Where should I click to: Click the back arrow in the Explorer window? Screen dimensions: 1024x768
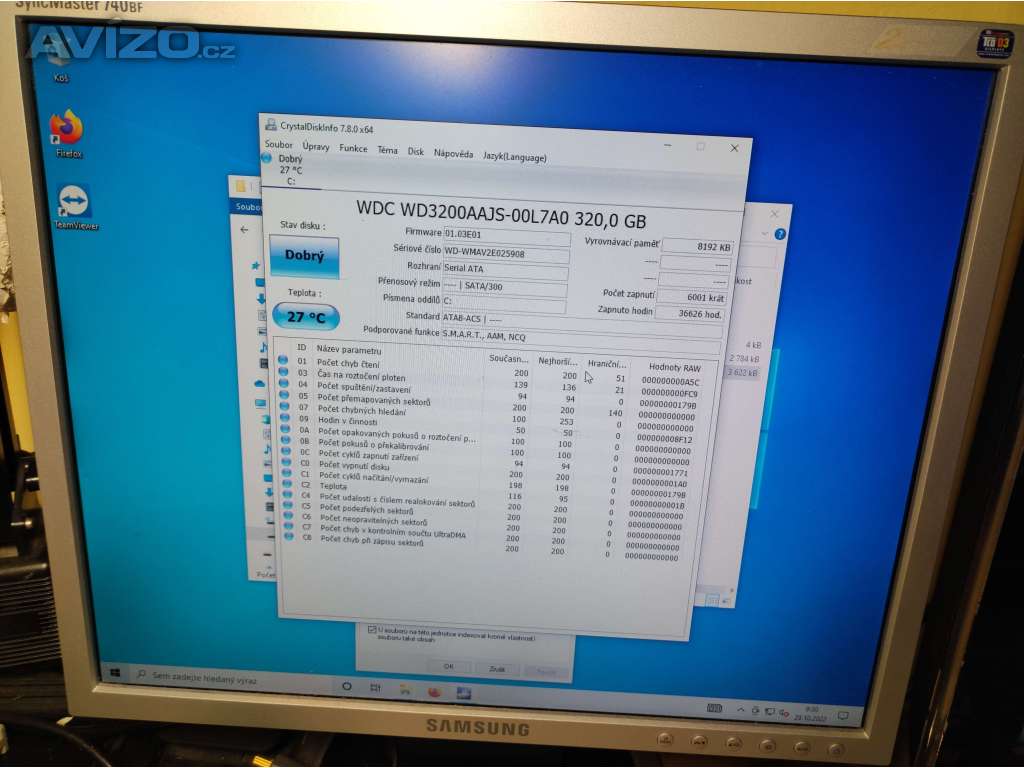(244, 230)
